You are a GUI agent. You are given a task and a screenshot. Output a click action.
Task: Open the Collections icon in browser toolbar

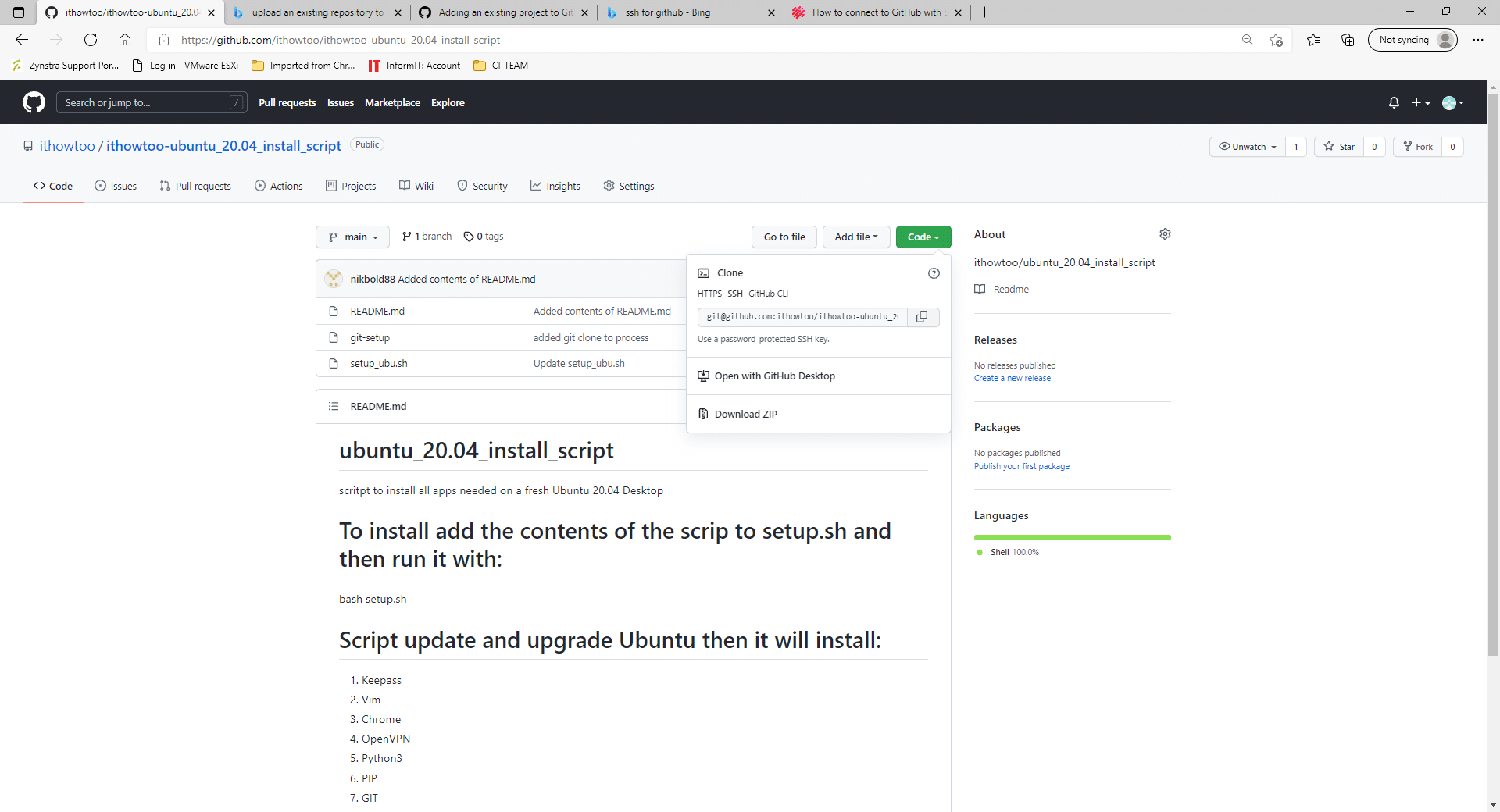click(x=1348, y=39)
